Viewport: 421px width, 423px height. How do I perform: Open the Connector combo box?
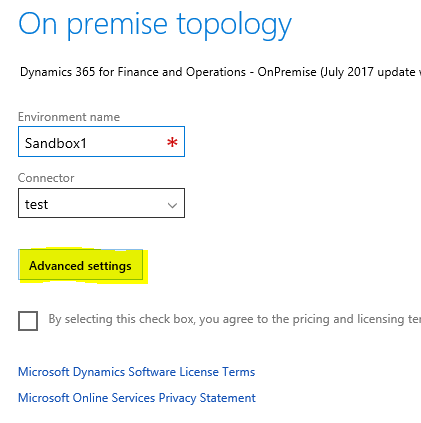coord(101,203)
